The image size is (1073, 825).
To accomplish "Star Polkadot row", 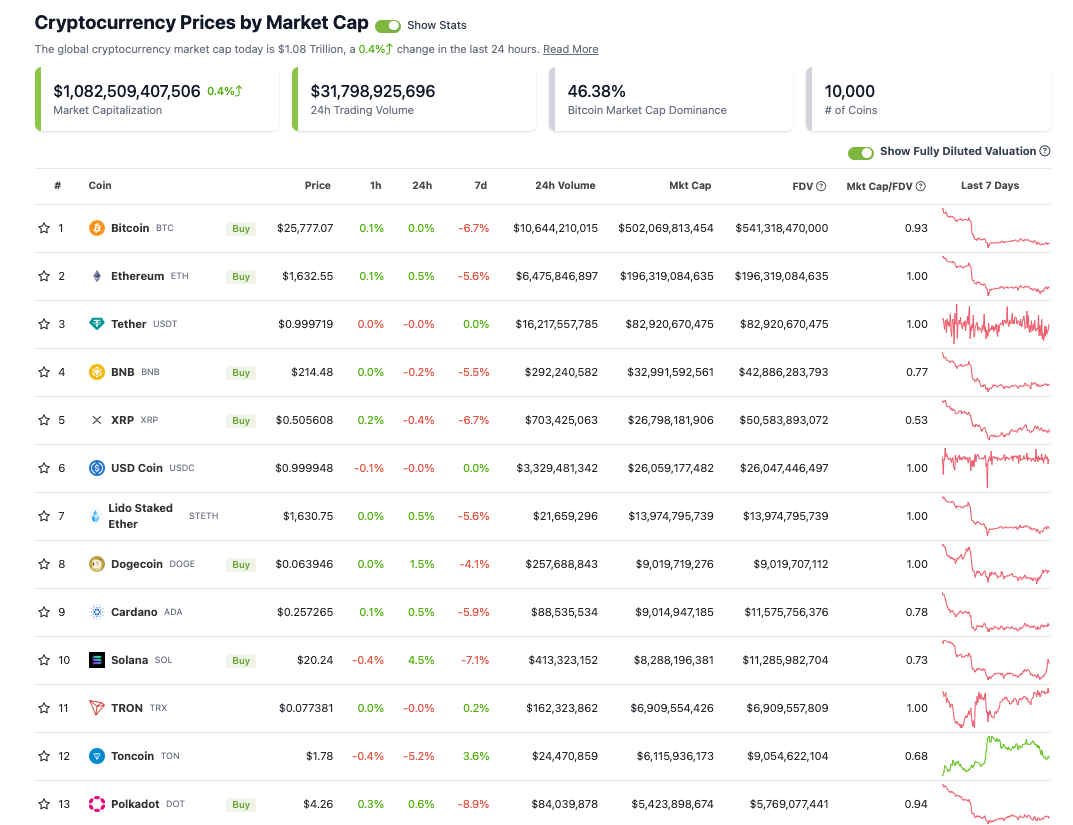I will pyautogui.click(x=44, y=804).
